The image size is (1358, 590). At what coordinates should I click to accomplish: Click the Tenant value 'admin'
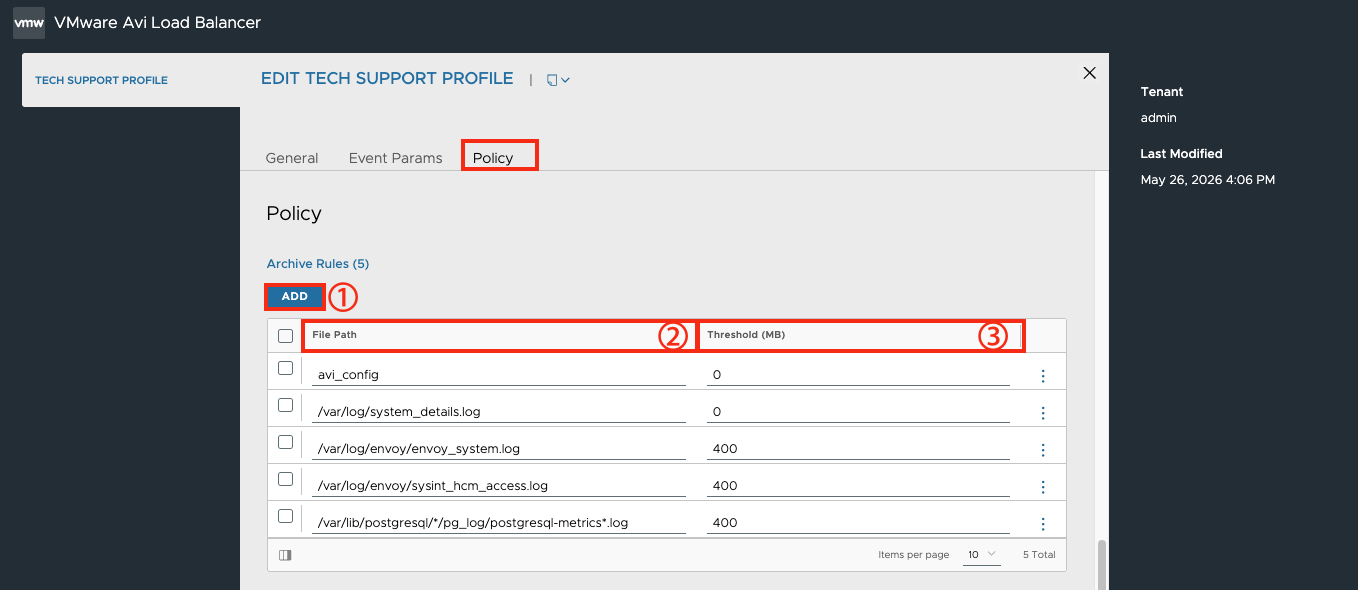(1159, 118)
